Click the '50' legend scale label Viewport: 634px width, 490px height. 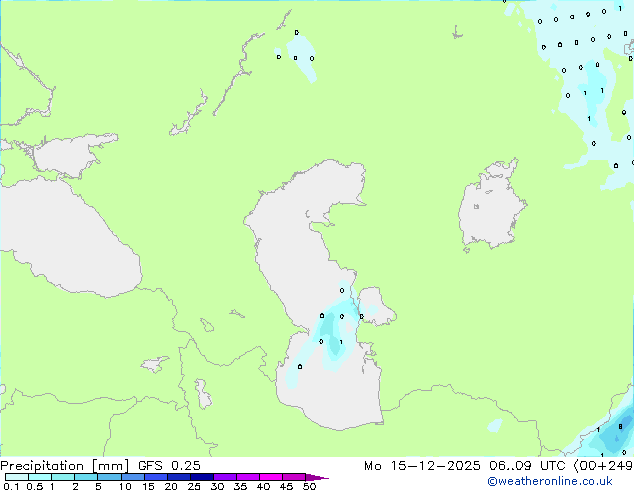[x=310, y=486]
